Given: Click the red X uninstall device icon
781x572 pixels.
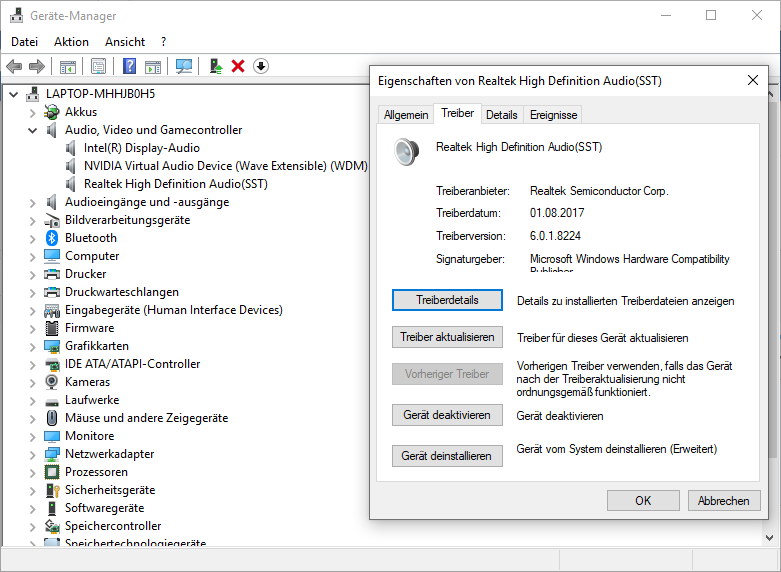Looking at the screenshot, I should (238, 66).
